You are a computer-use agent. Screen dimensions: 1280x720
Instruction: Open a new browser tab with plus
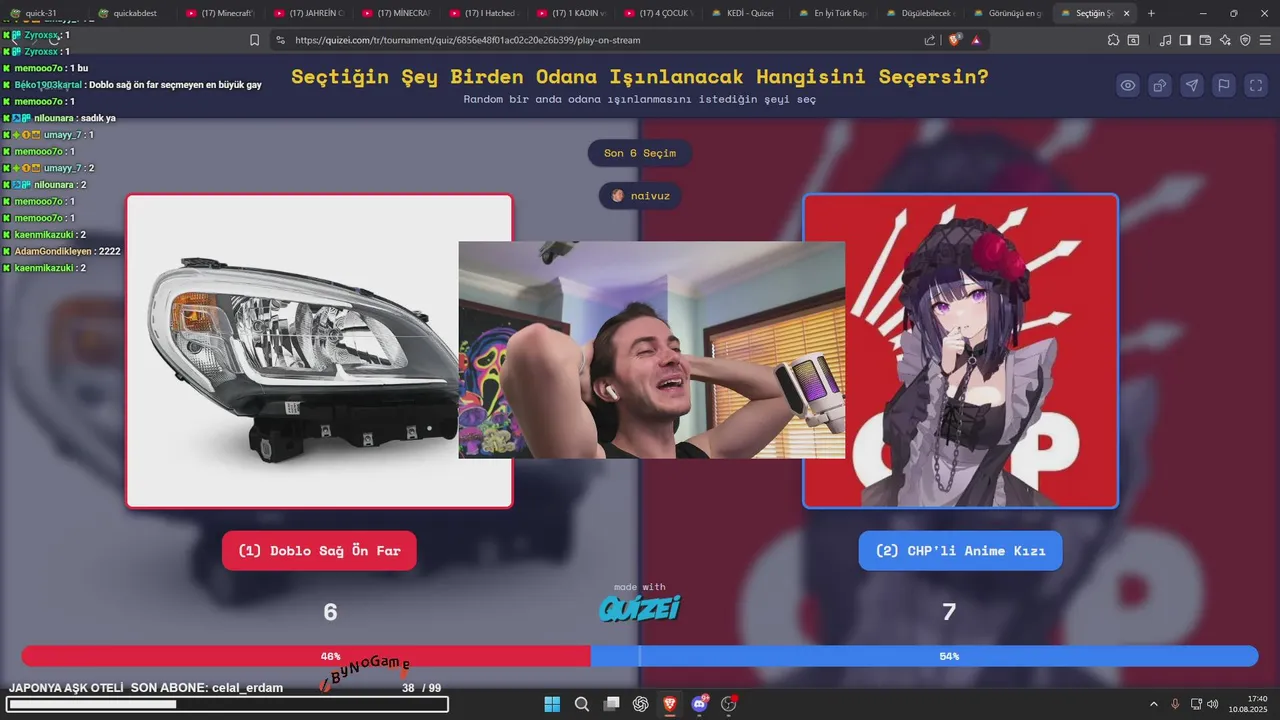pos(1151,13)
